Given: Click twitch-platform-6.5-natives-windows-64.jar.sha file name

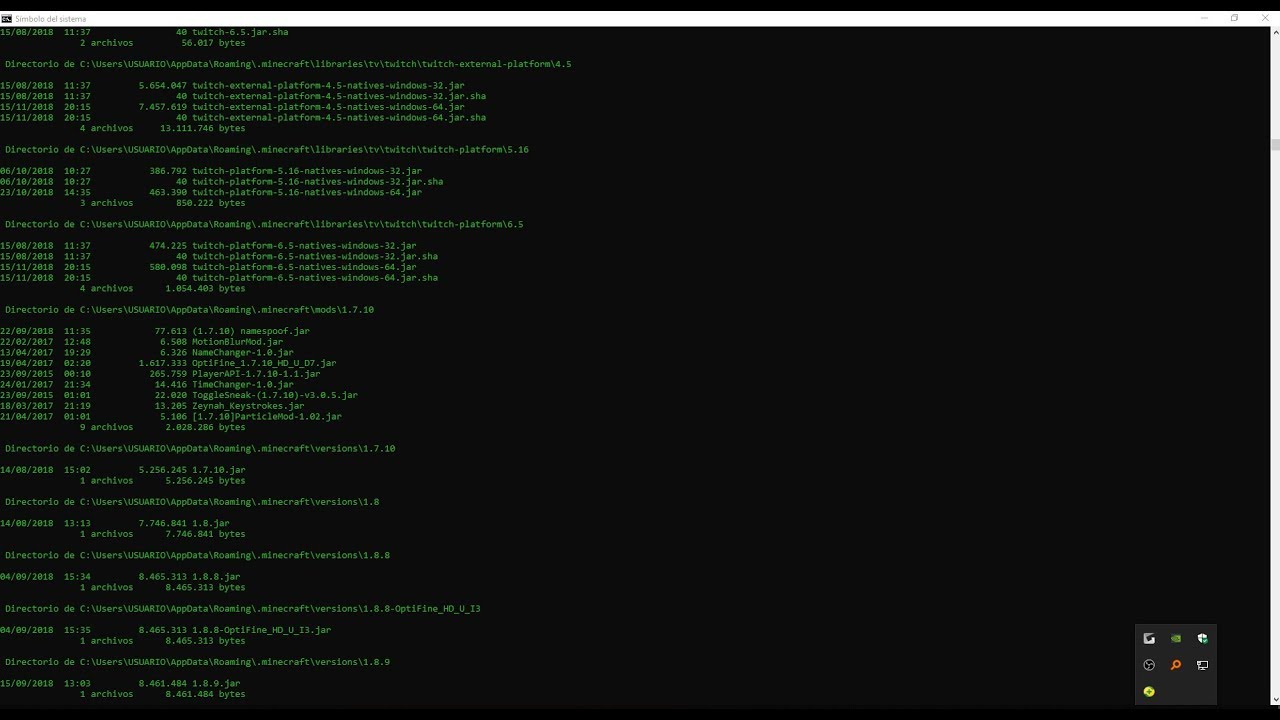Looking at the screenshot, I should coord(315,278).
